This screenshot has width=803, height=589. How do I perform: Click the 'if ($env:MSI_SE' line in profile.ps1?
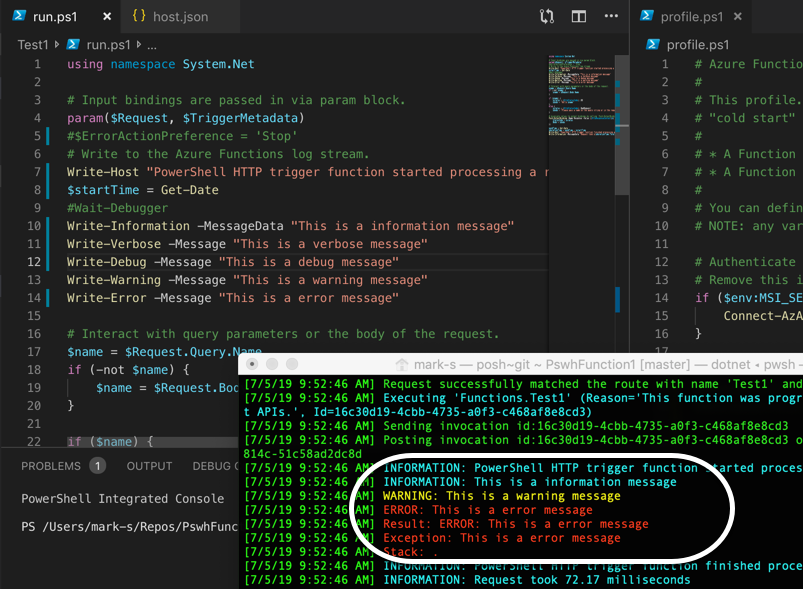[749, 298]
